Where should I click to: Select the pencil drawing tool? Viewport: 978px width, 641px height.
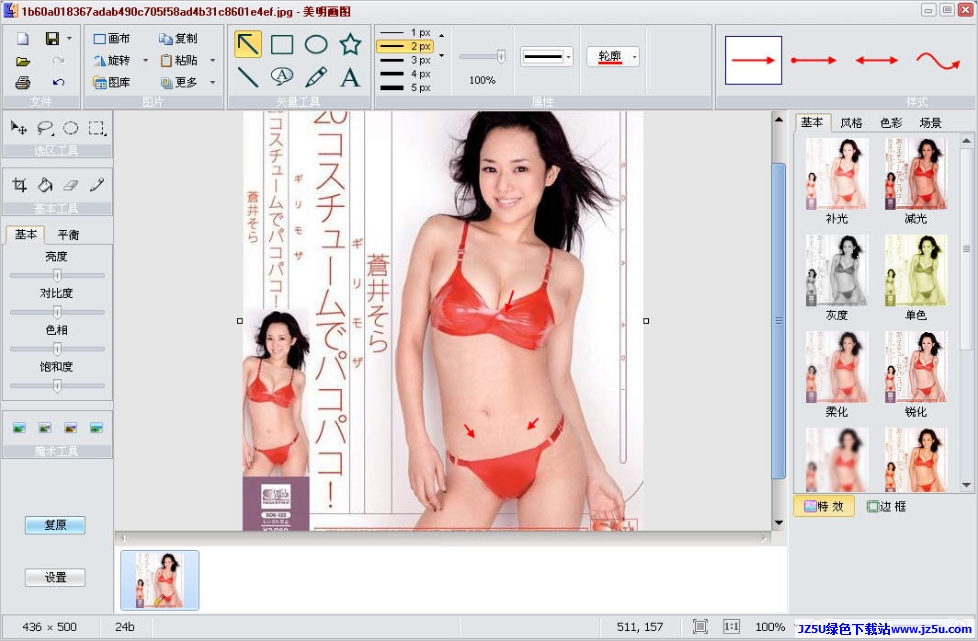[x=316, y=77]
